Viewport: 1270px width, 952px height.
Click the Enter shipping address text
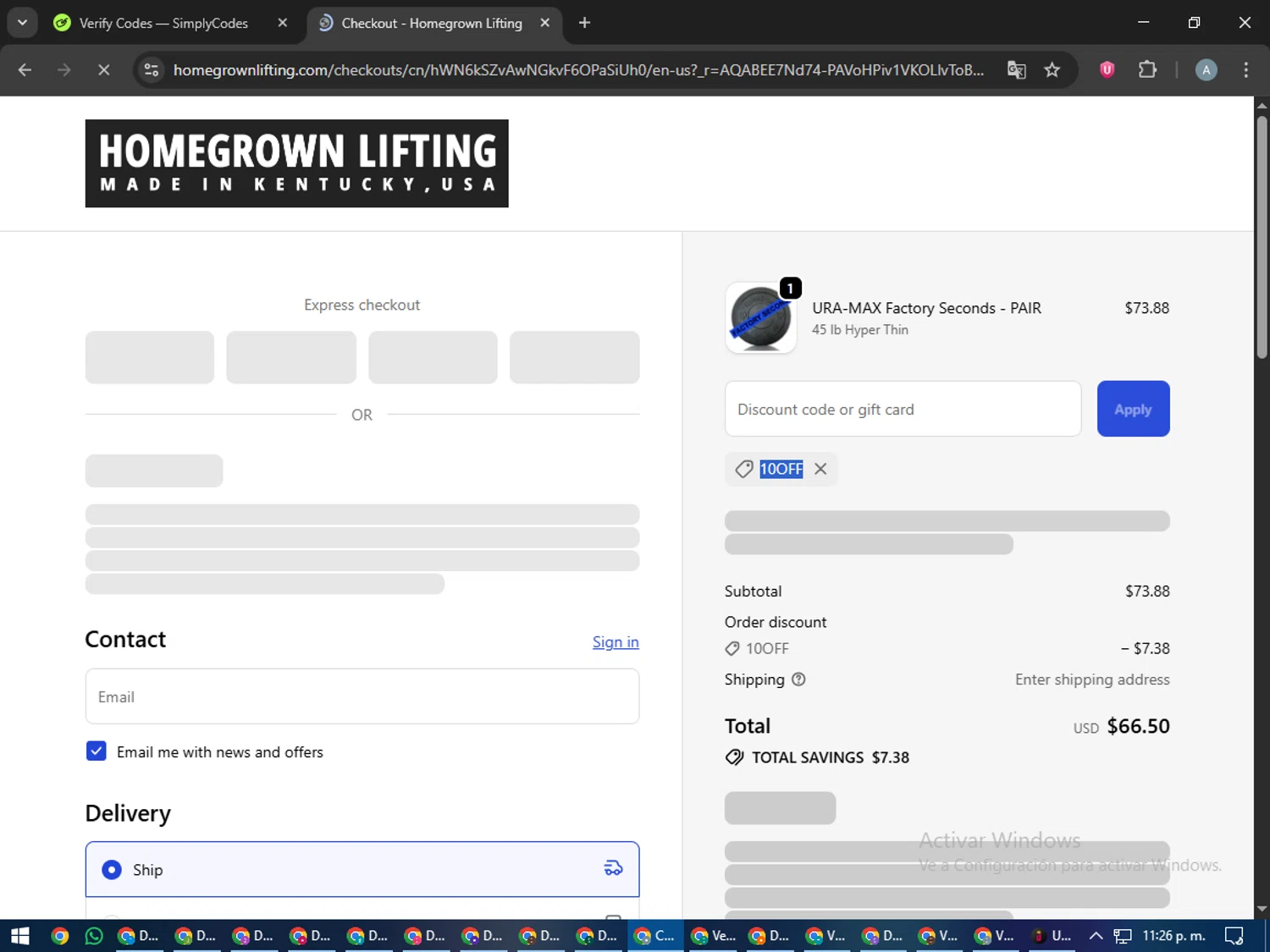pyautogui.click(x=1092, y=680)
